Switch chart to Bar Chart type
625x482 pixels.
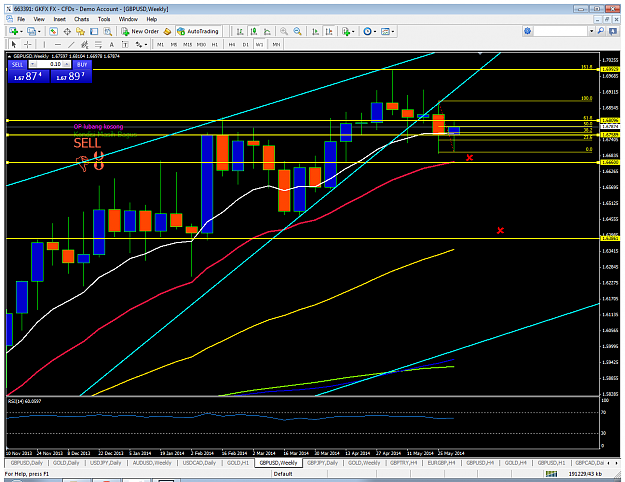(x=240, y=31)
